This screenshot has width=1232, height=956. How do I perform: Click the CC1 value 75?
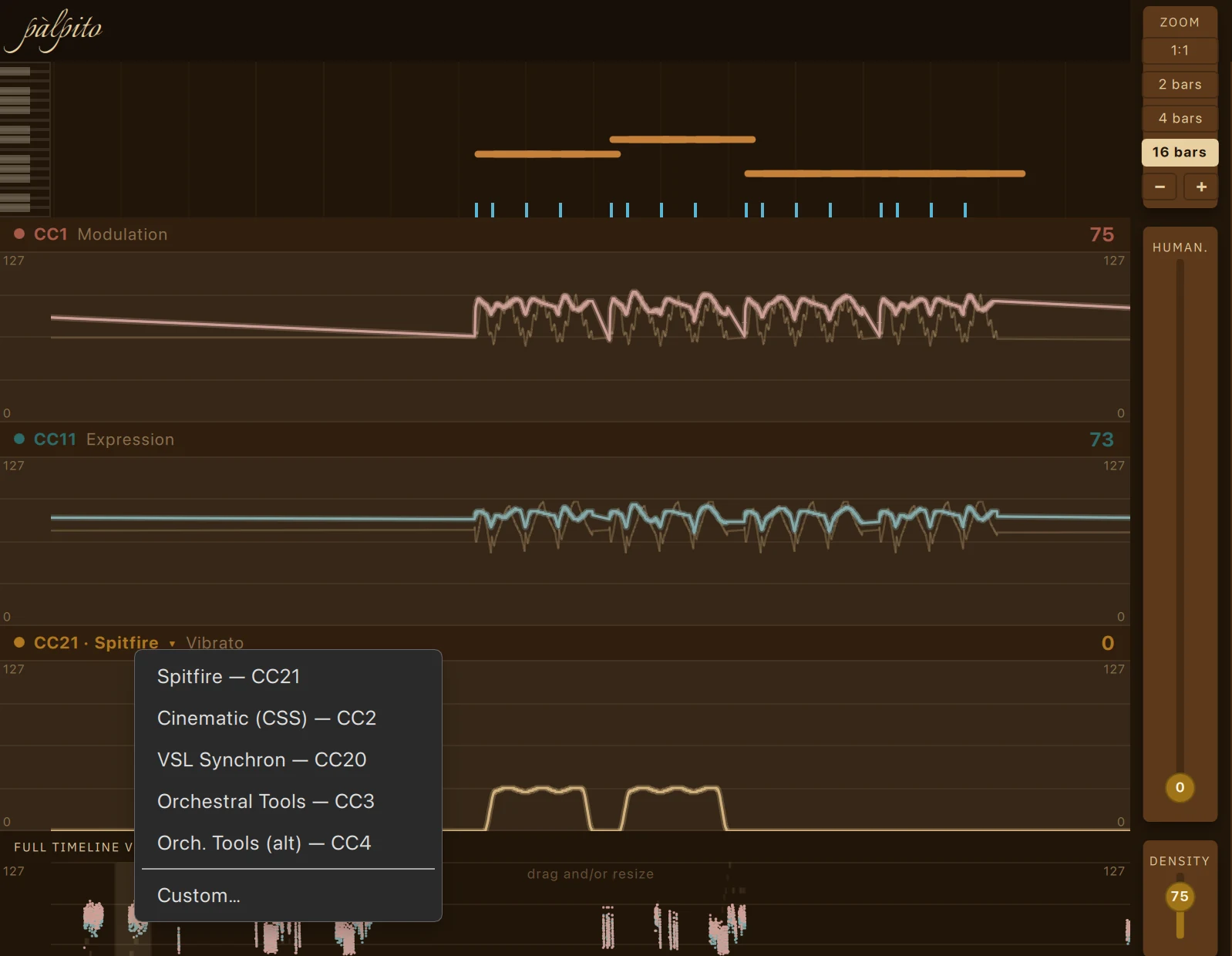1102,234
